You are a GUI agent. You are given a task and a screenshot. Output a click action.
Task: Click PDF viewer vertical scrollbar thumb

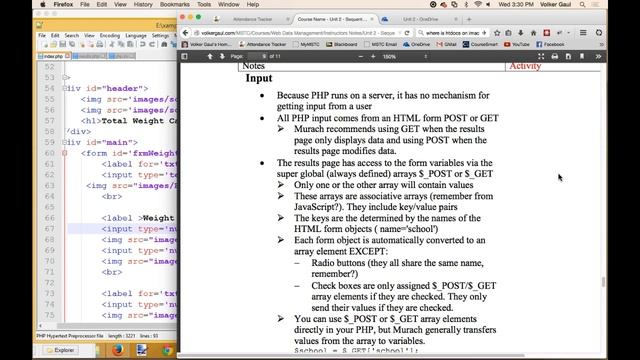603,282
